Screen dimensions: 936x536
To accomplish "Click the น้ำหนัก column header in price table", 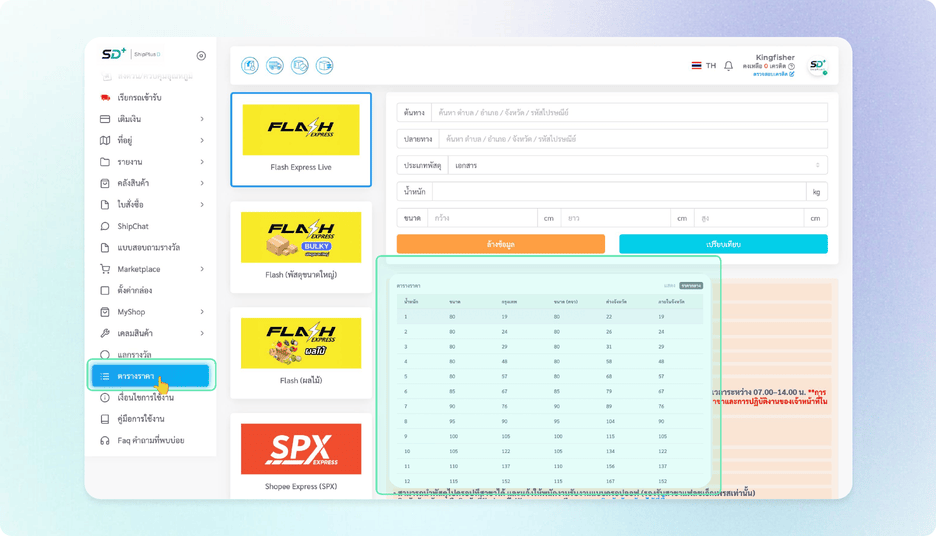I will 411,302.
